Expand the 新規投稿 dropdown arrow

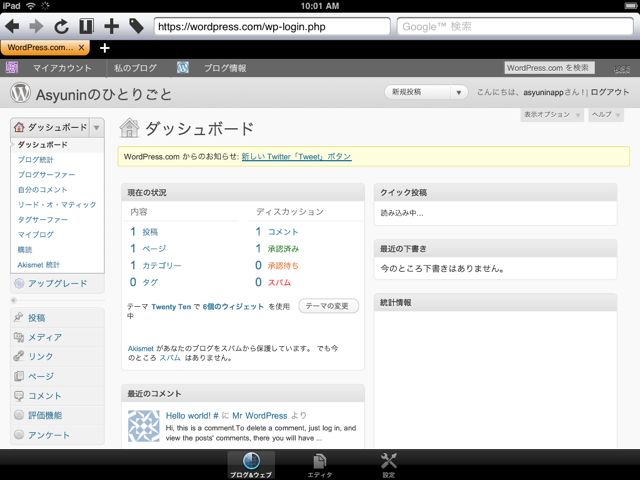point(459,93)
